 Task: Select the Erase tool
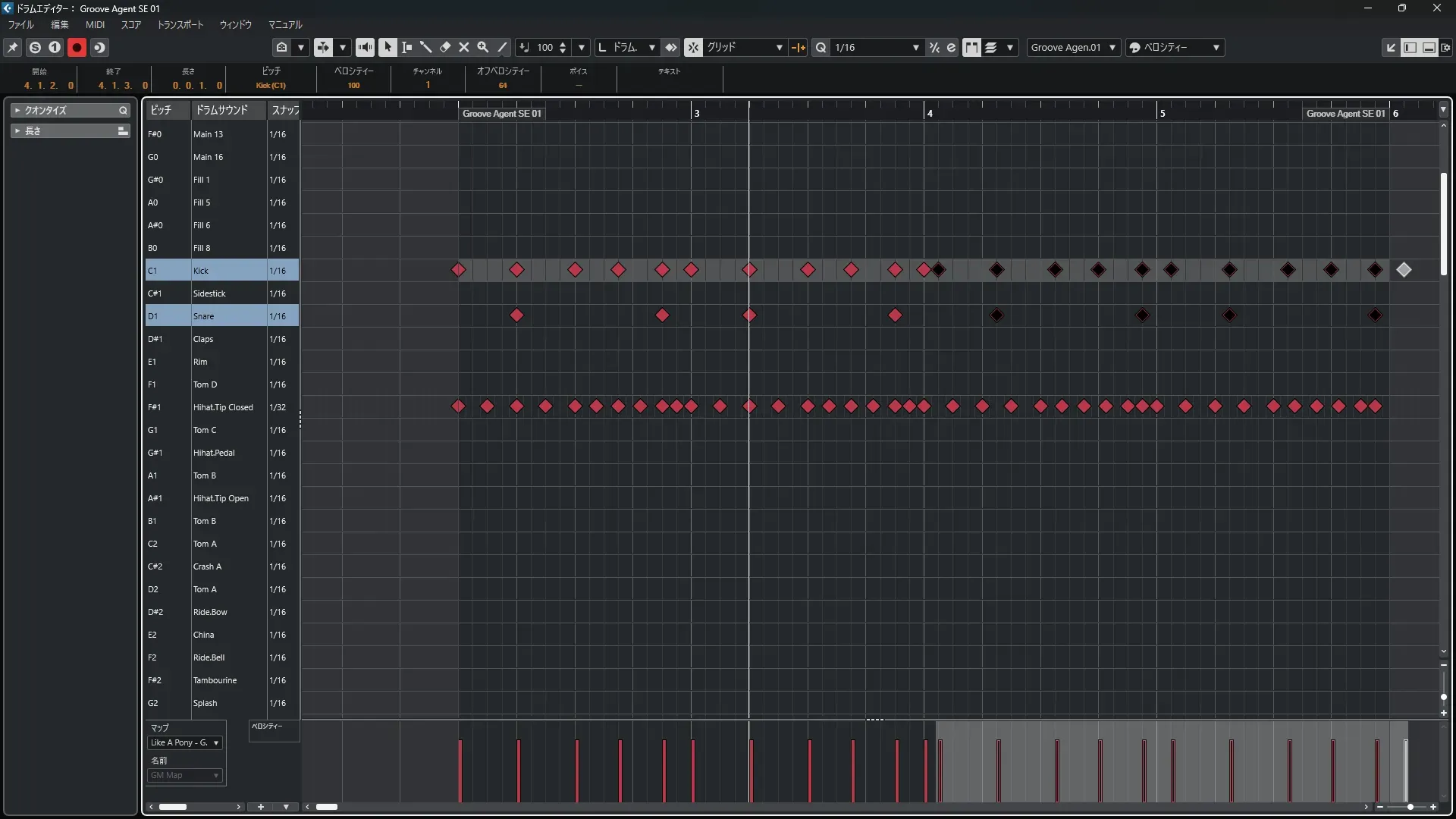coord(445,47)
